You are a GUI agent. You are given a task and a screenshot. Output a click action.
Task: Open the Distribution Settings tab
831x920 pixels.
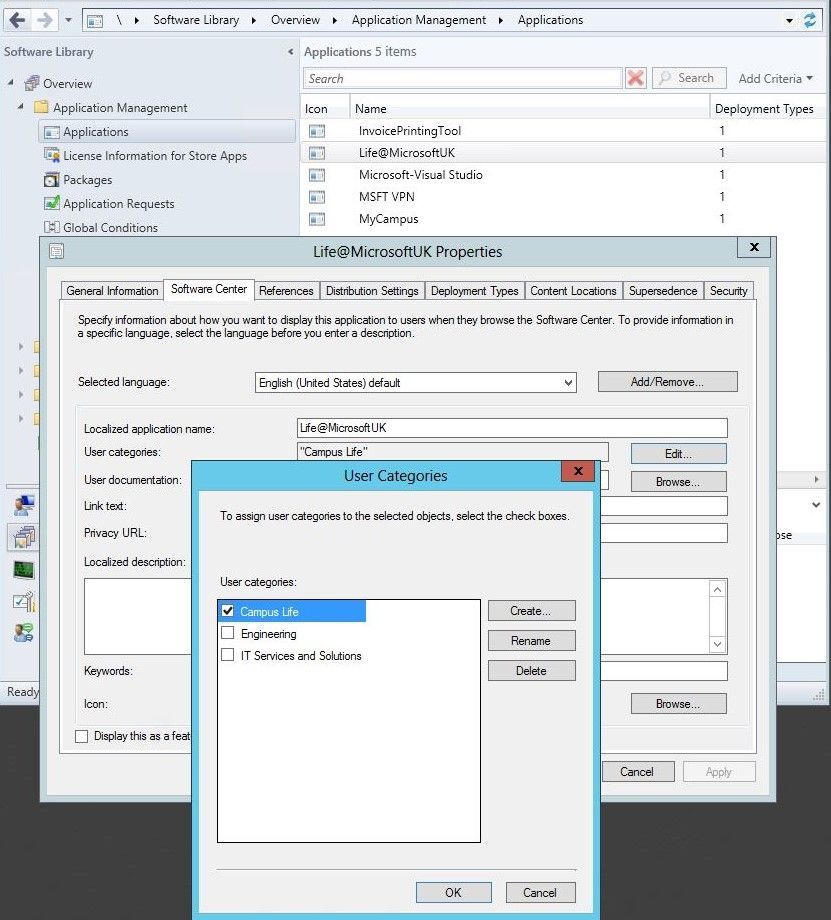click(372, 291)
